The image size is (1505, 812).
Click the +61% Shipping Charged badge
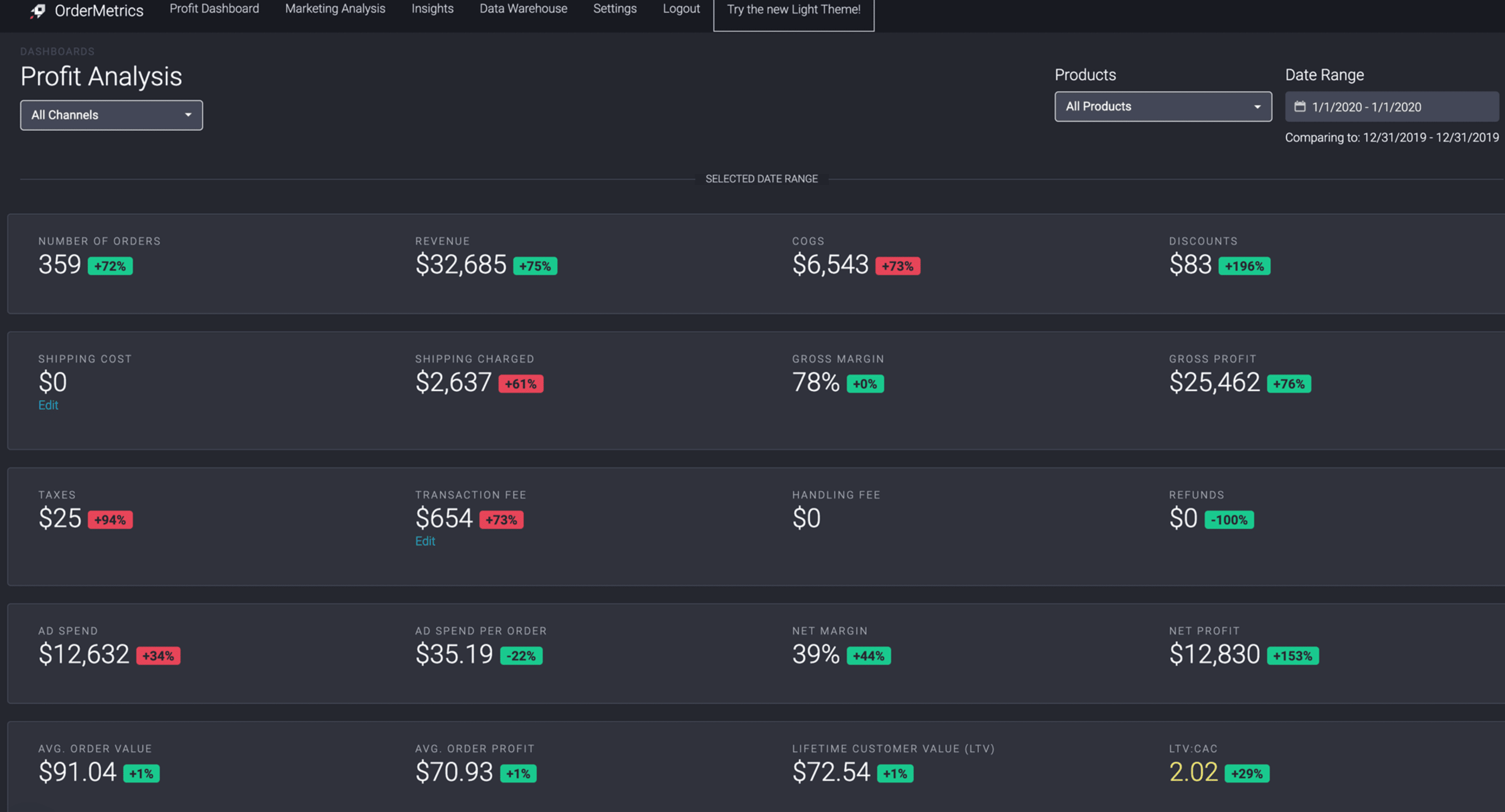coord(521,384)
